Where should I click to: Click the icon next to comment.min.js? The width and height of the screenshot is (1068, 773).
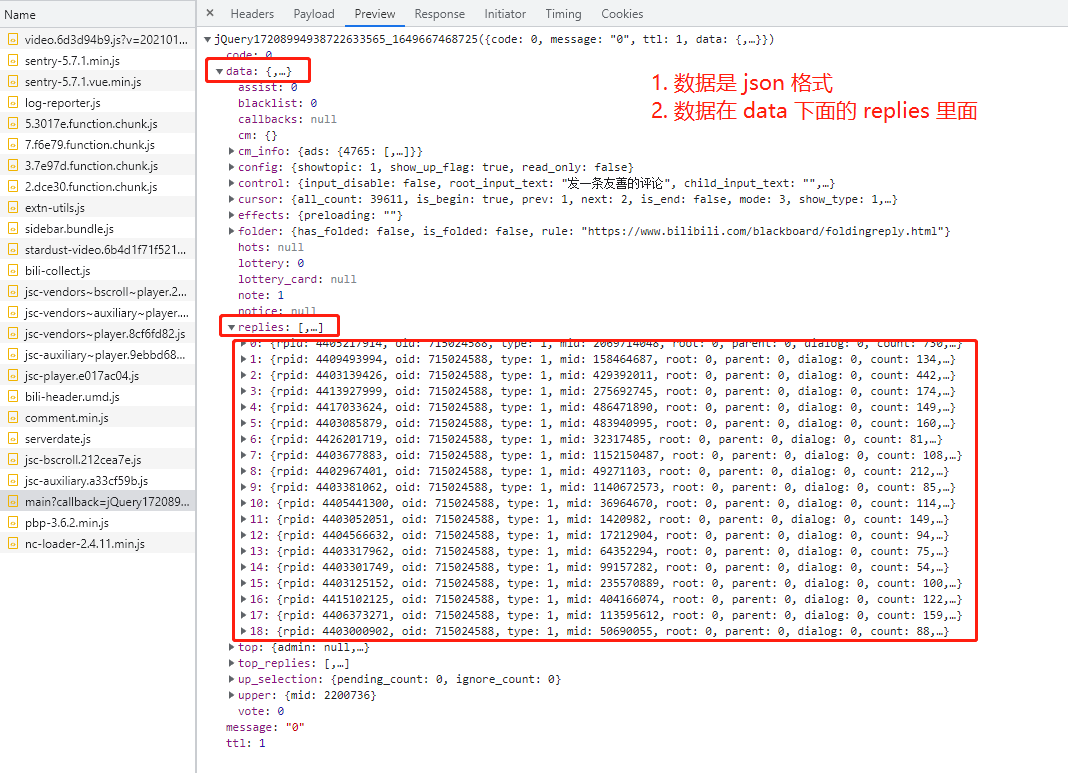pos(13,418)
